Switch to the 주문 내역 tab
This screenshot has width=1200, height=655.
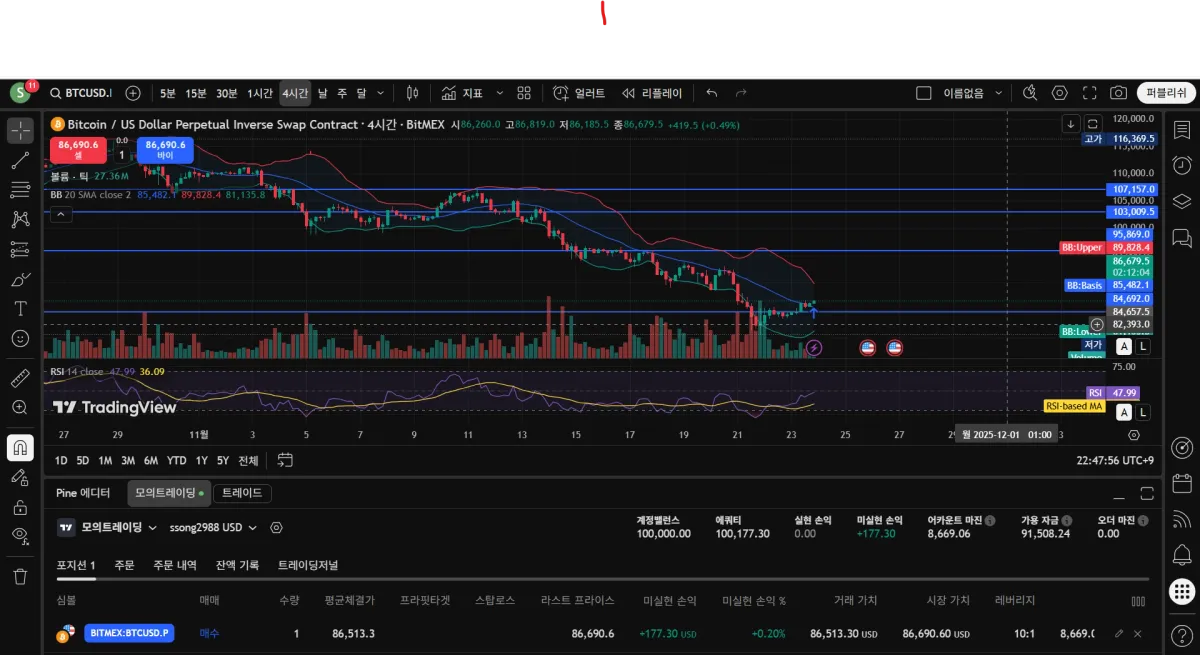point(175,565)
